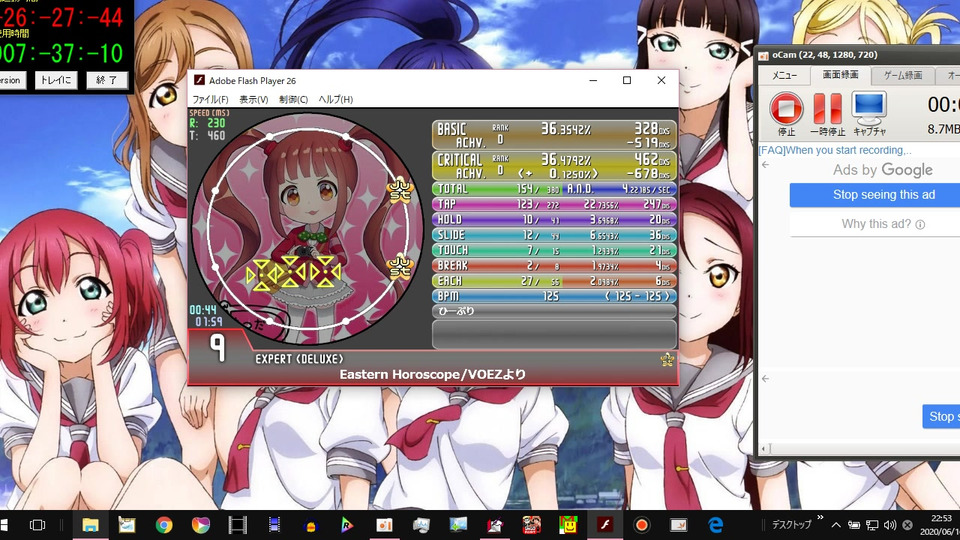Open Flash Player ファイル(F) menu
This screenshot has height=540, width=960.
coord(210,99)
